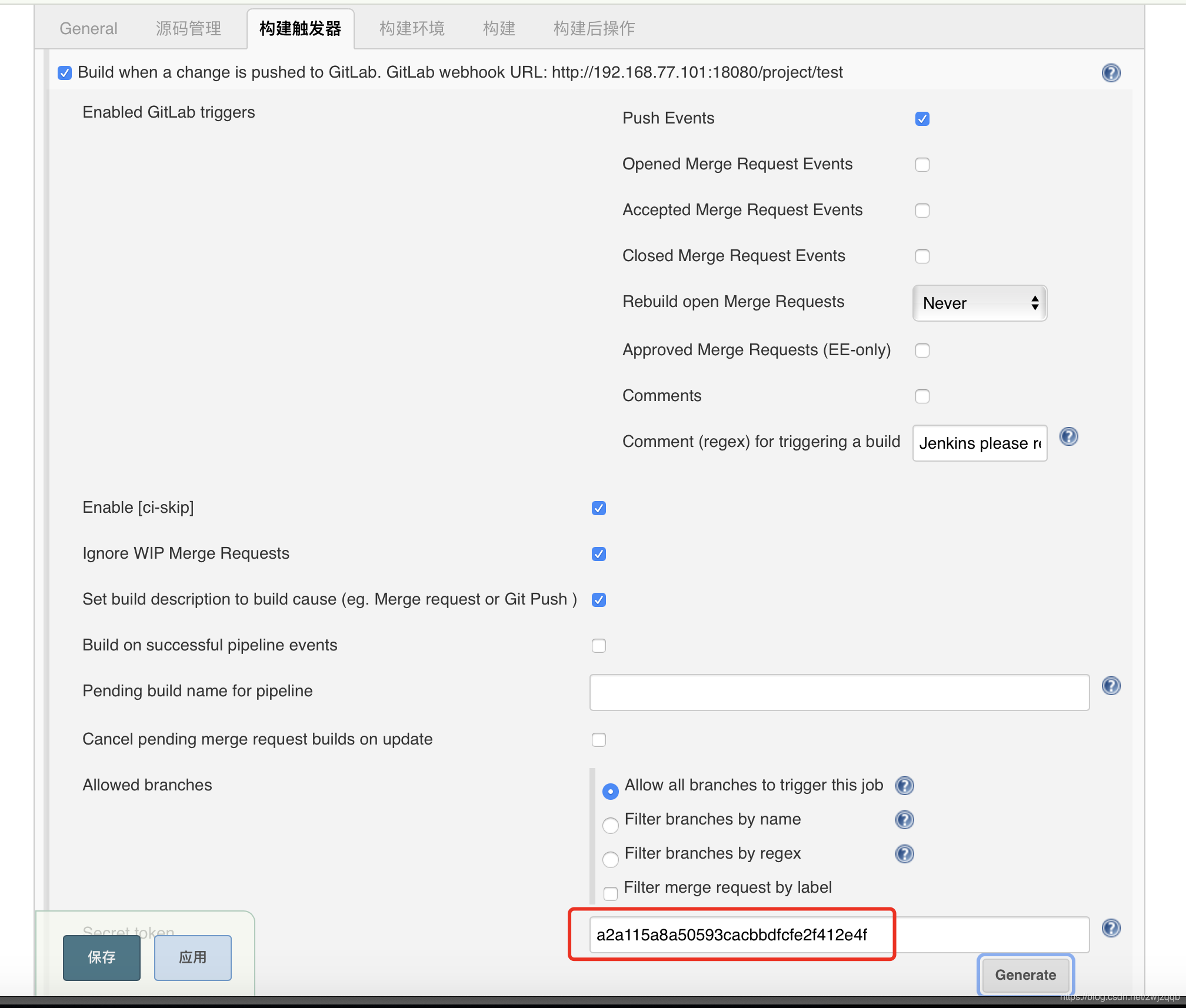Toggle the Comments trigger checkbox
This screenshot has width=1186, height=1008.
click(x=922, y=396)
